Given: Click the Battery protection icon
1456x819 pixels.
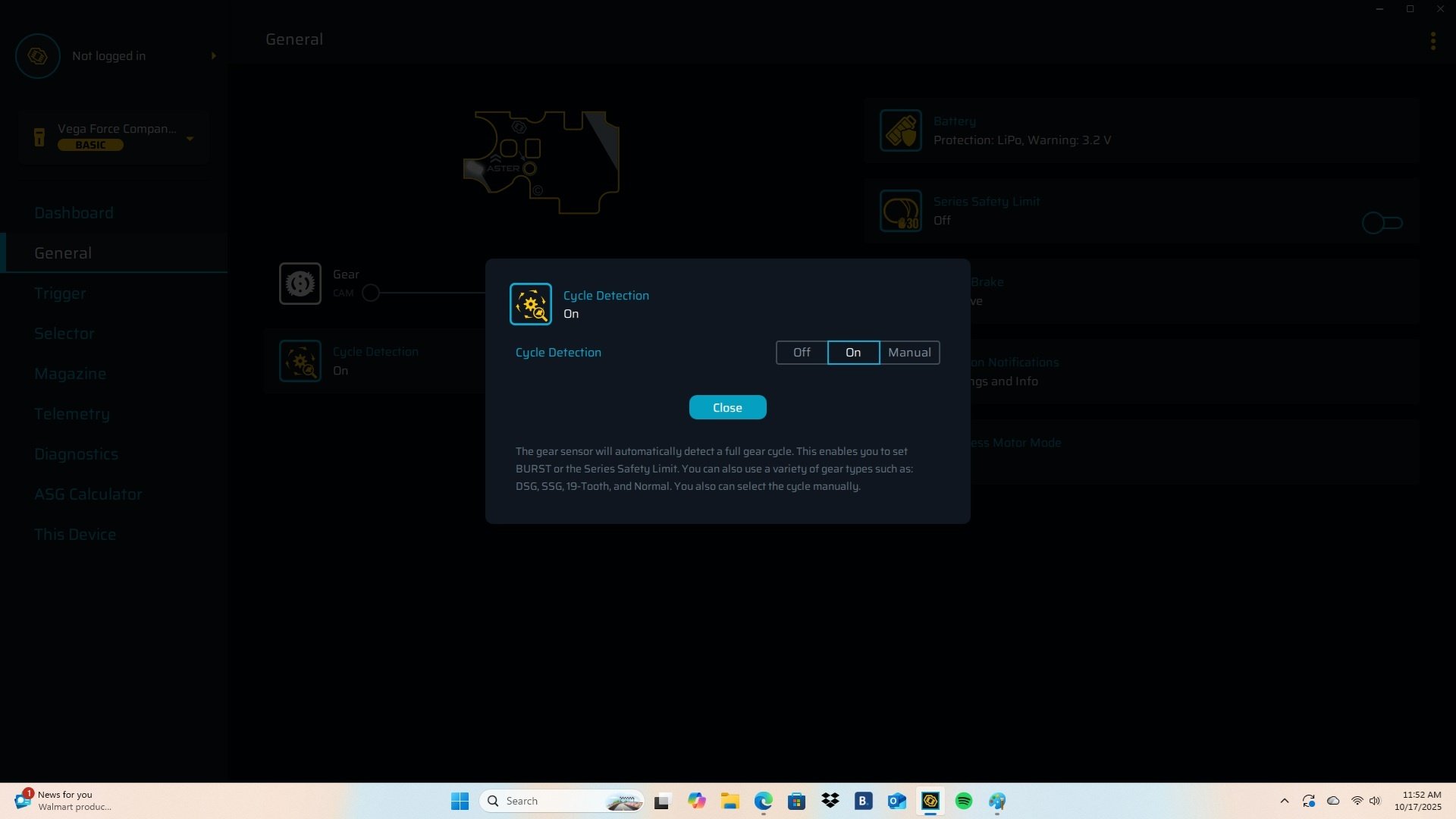Looking at the screenshot, I should [x=900, y=130].
